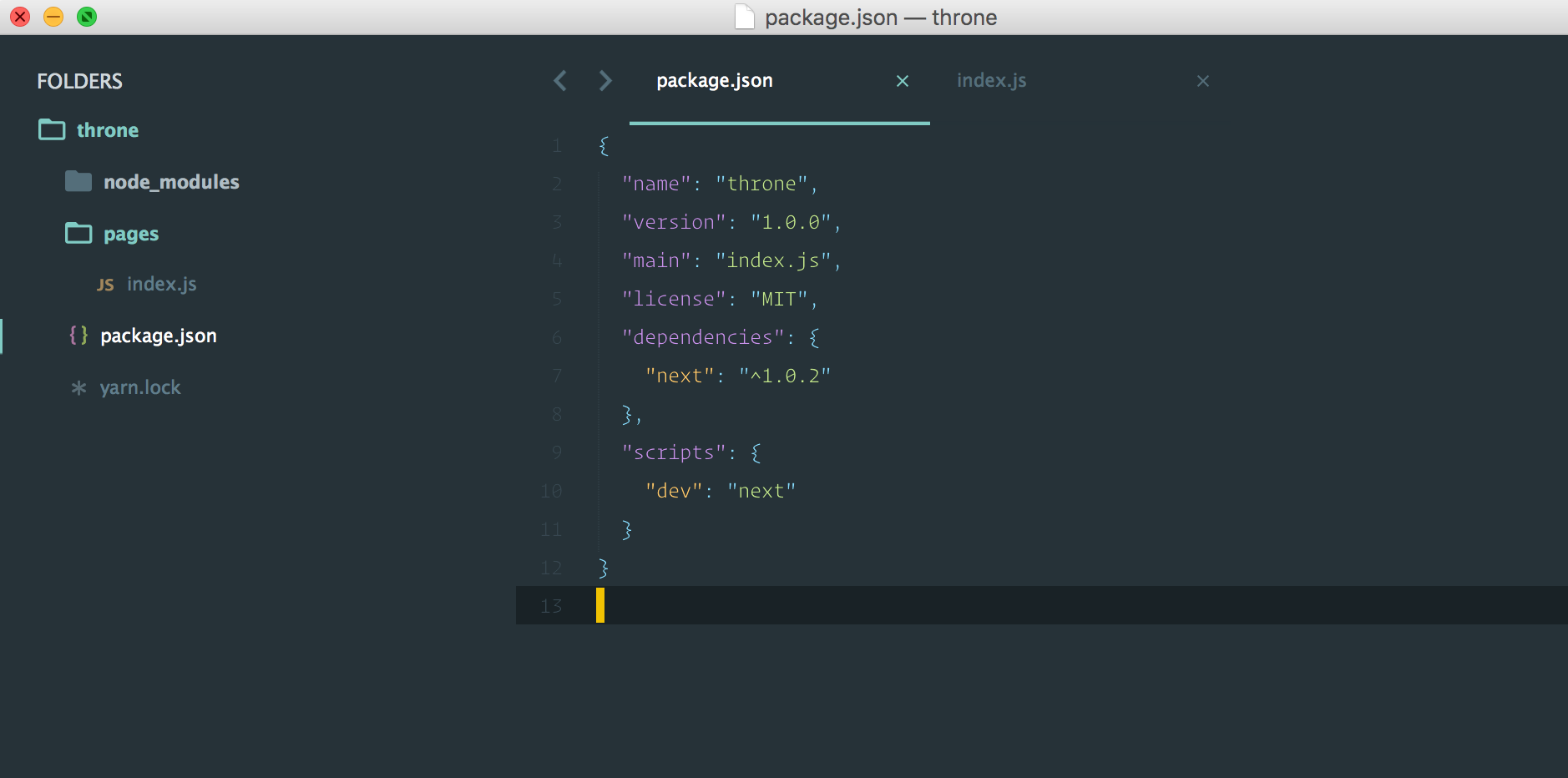
Task: Click the folder icon beside node_modules
Action: tap(78, 181)
